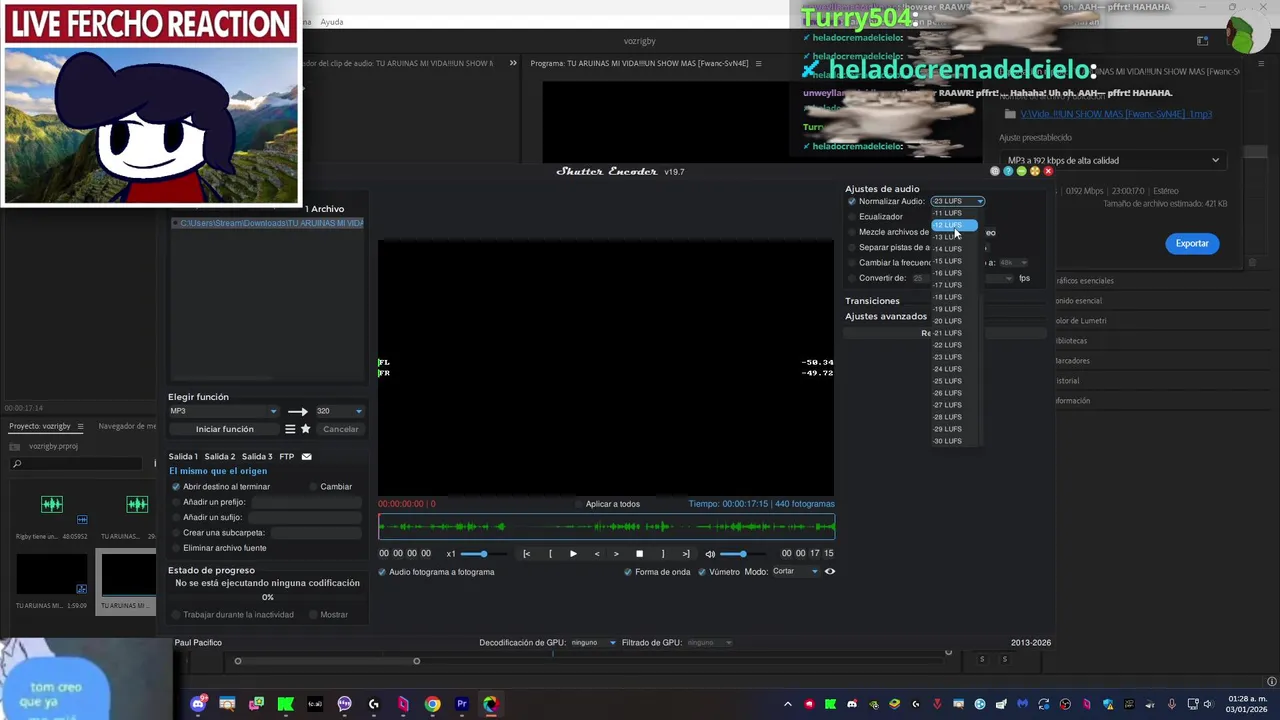Open the function list menu icon

[290, 429]
